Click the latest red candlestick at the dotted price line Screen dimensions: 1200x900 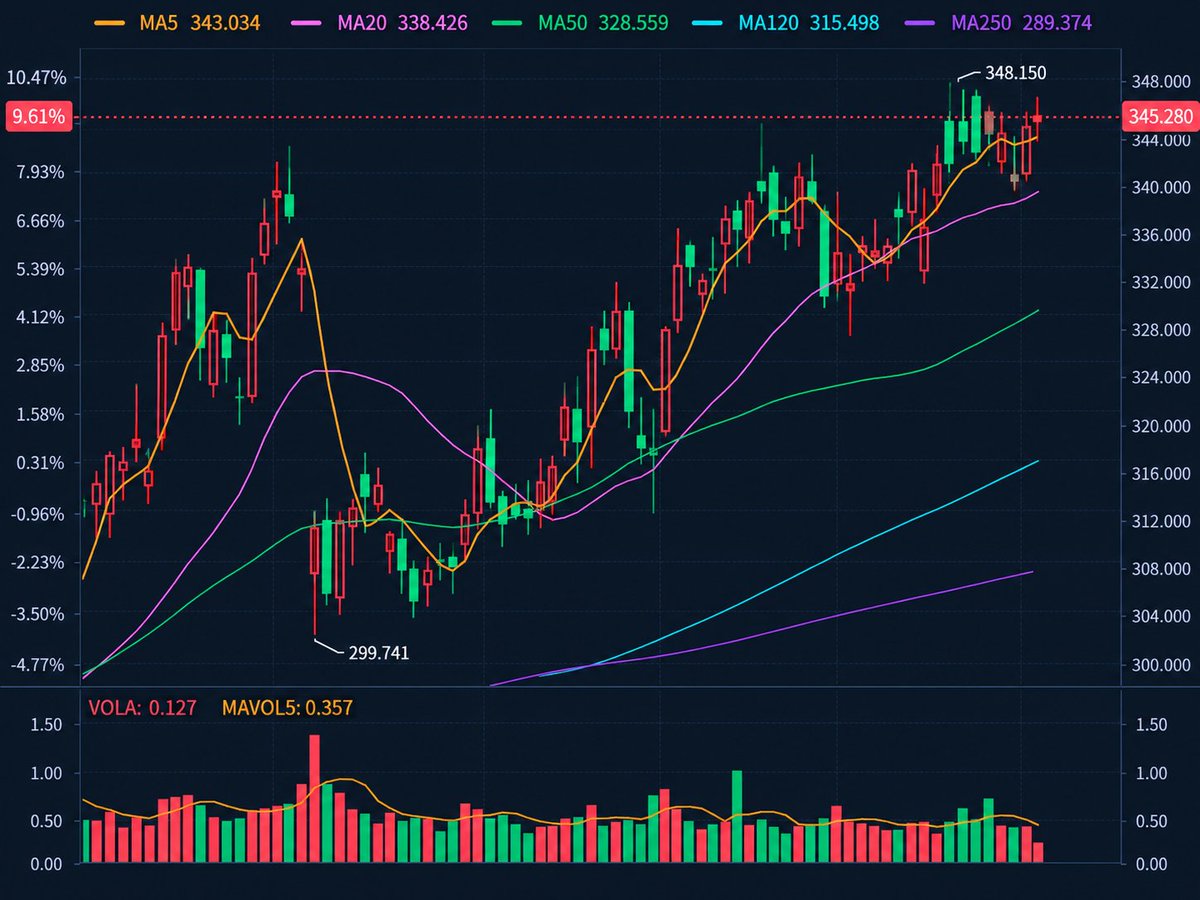tap(1038, 118)
